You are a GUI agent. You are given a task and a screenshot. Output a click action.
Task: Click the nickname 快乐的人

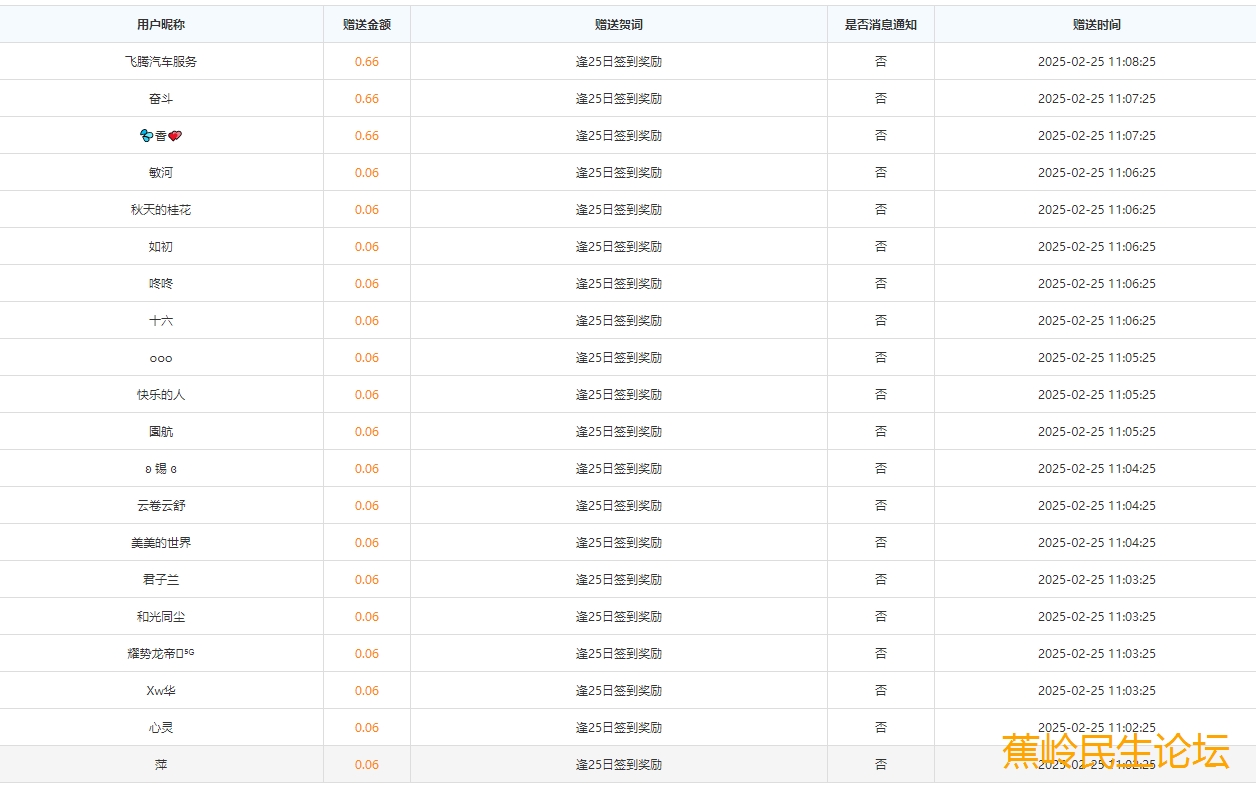[x=161, y=395]
